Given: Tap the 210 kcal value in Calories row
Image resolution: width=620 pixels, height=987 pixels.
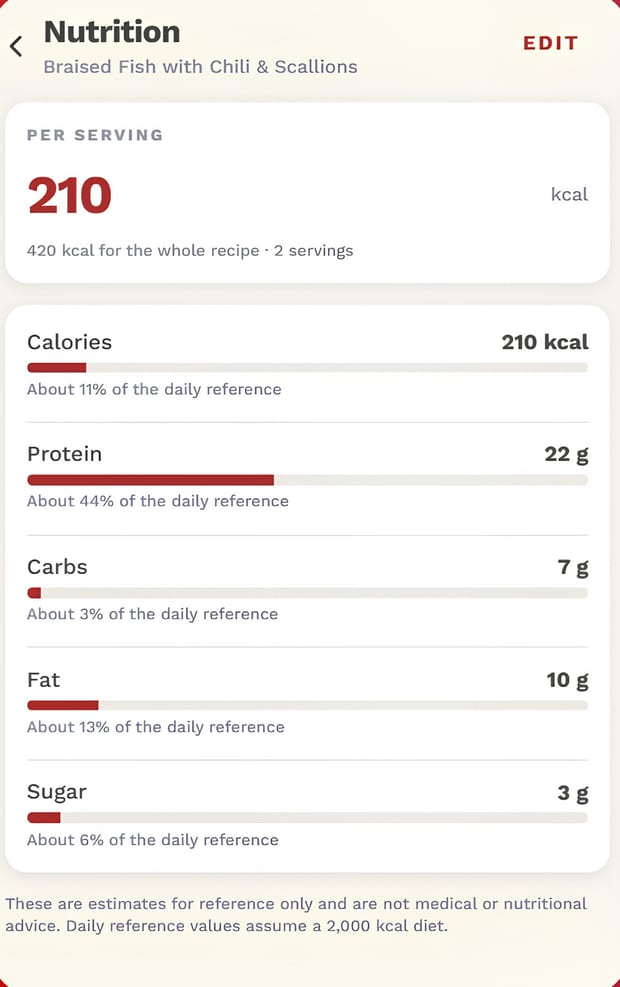Looking at the screenshot, I should click(545, 342).
